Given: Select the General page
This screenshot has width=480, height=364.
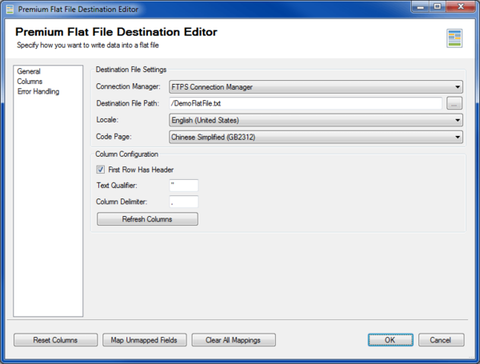Looking at the screenshot, I should [x=29, y=71].
